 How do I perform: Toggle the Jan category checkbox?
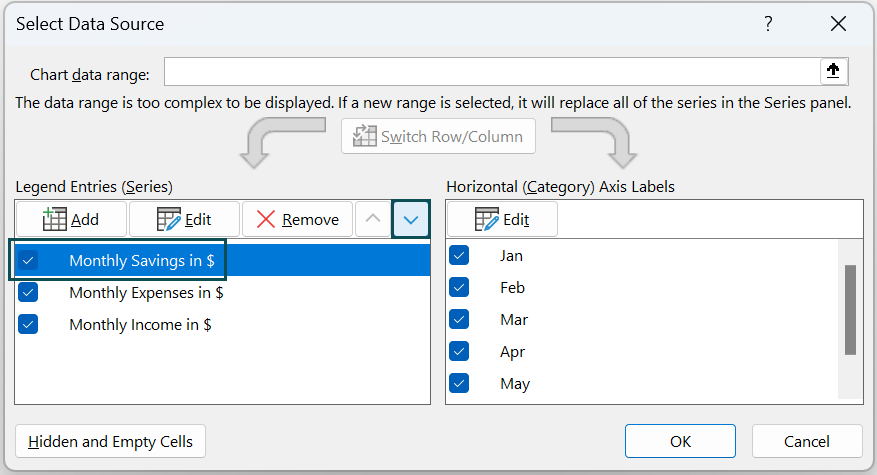[x=459, y=255]
